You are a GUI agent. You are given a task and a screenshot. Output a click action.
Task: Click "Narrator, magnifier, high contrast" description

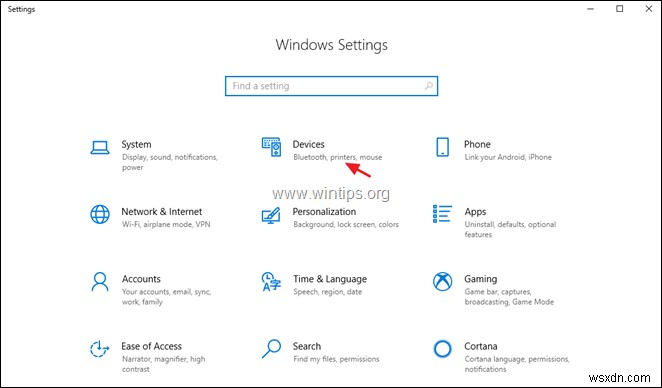click(163, 364)
